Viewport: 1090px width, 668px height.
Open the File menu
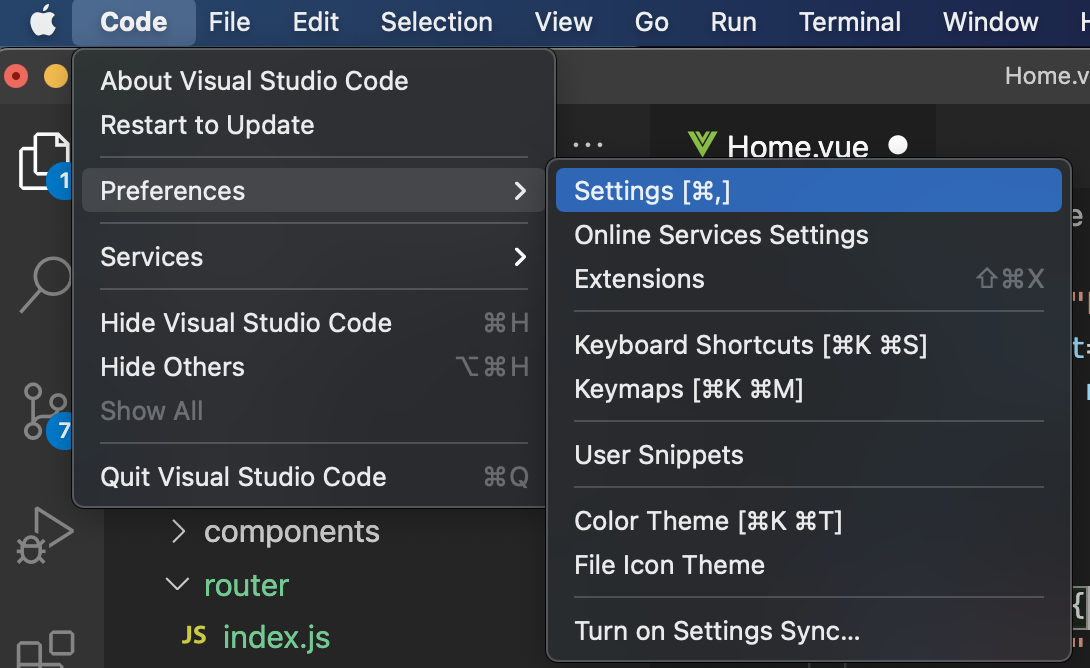[x=229, y=22]
